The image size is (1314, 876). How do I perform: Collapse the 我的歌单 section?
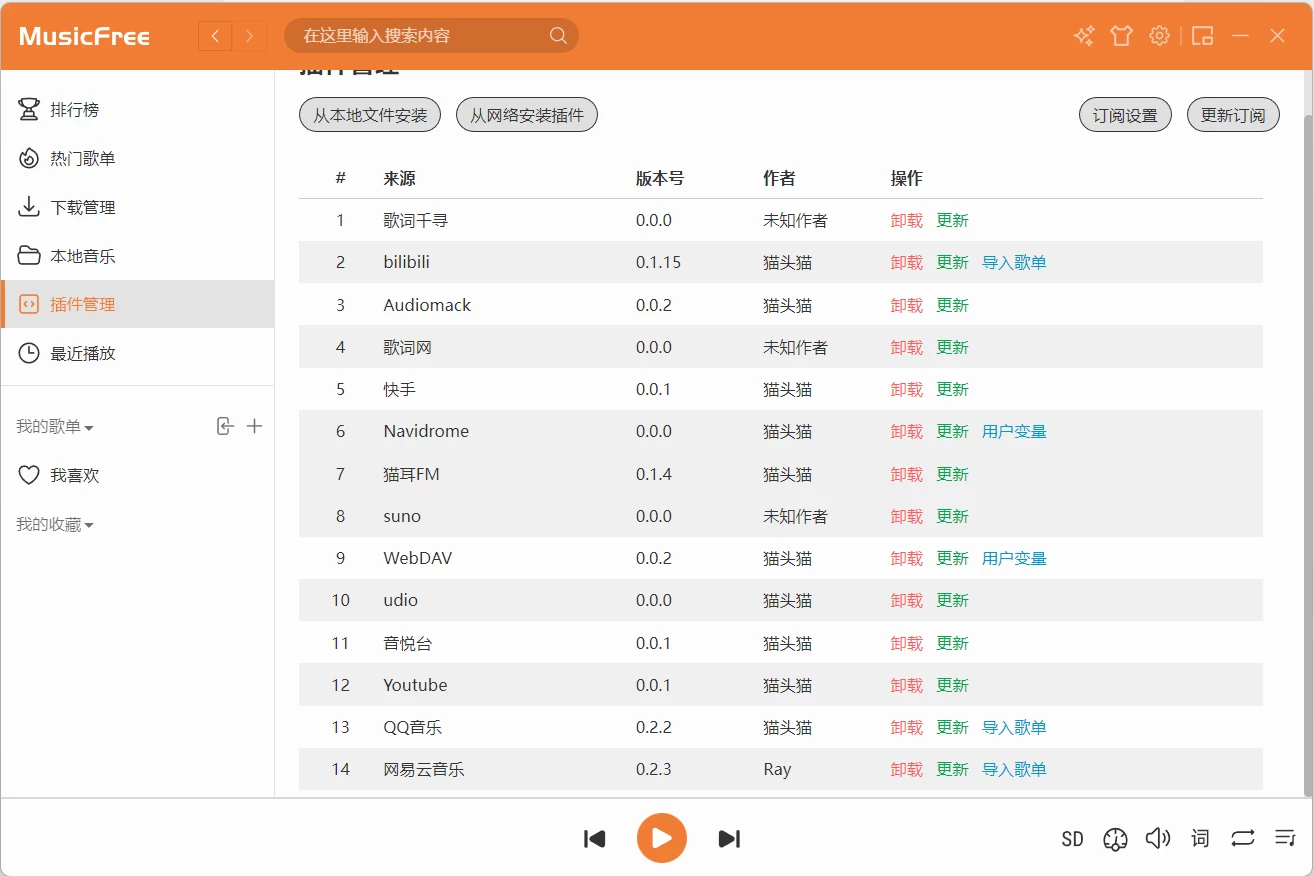55,427
